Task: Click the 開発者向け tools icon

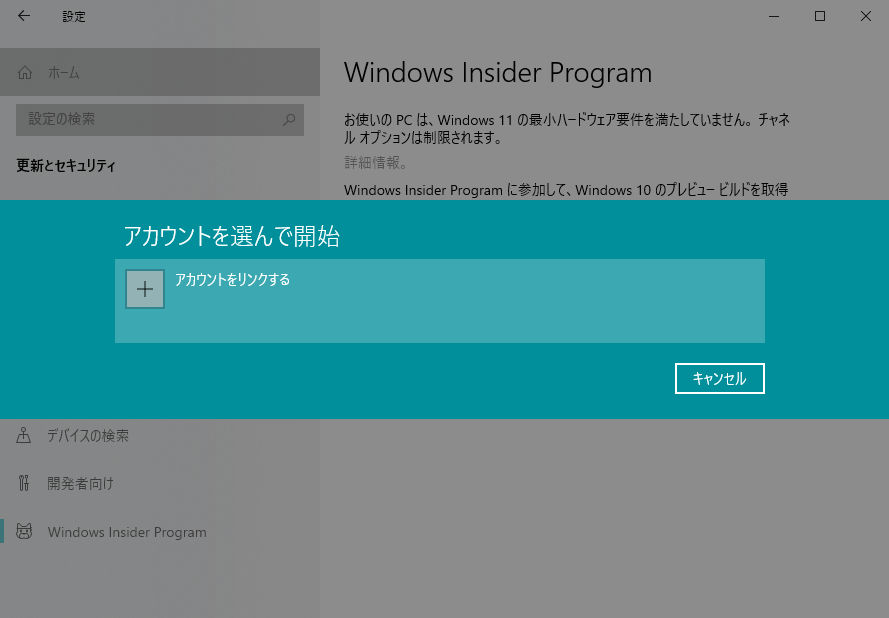Action: point(24,483)
